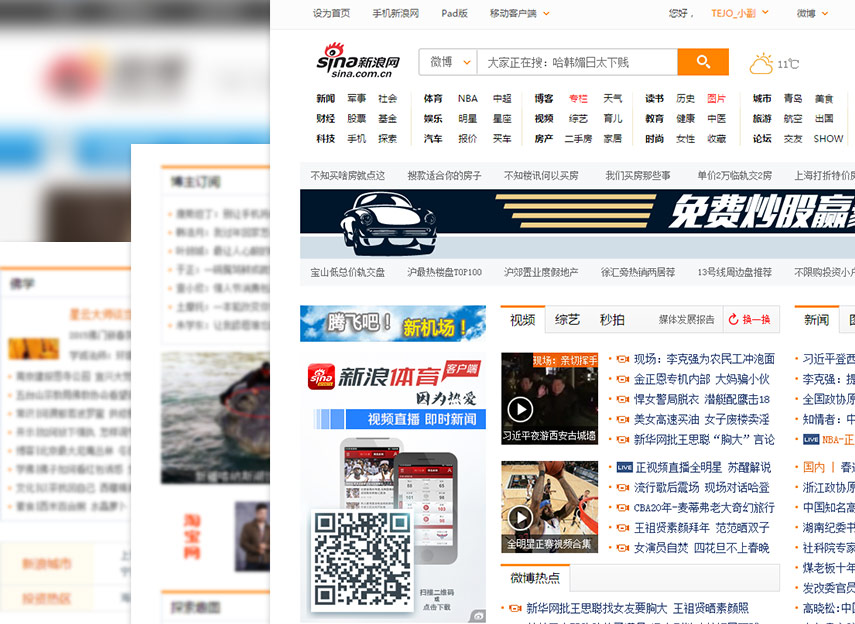The width and height of the screenshot is (855, 624).
Task: Click the Sina Sports app logo icon
Action: click(321, 376)
